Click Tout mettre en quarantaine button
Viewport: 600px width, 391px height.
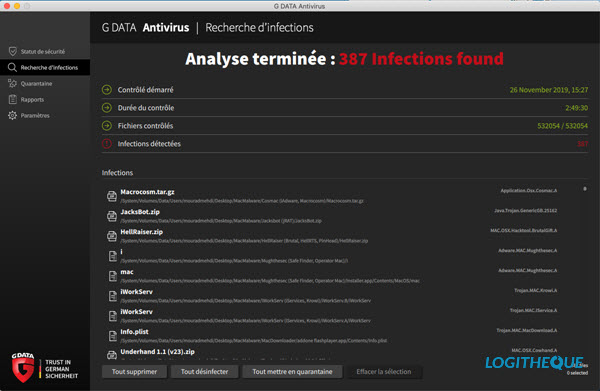(292, 371)
